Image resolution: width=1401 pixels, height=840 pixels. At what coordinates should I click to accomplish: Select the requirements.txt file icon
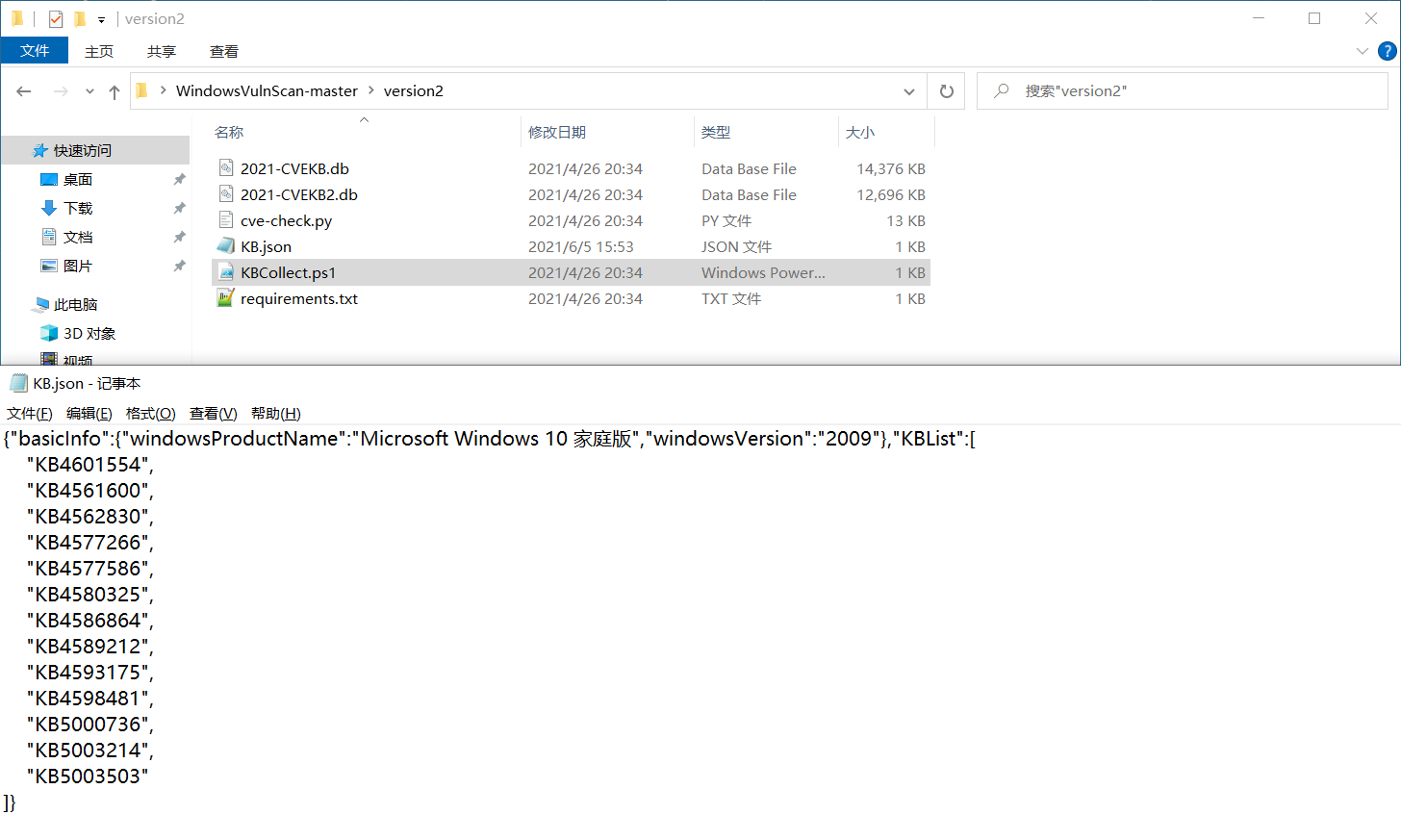(x=226, y=298)
